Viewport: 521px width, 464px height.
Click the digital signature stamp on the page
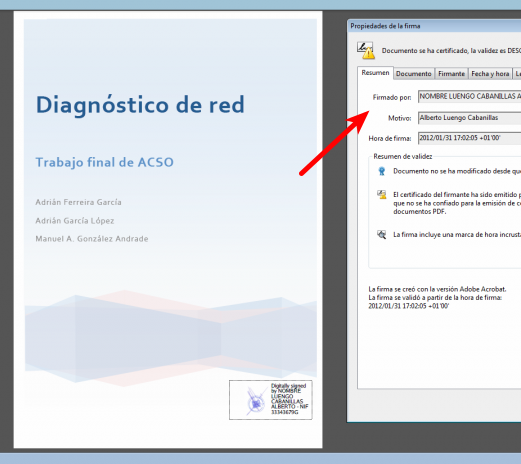coord(271,400)
